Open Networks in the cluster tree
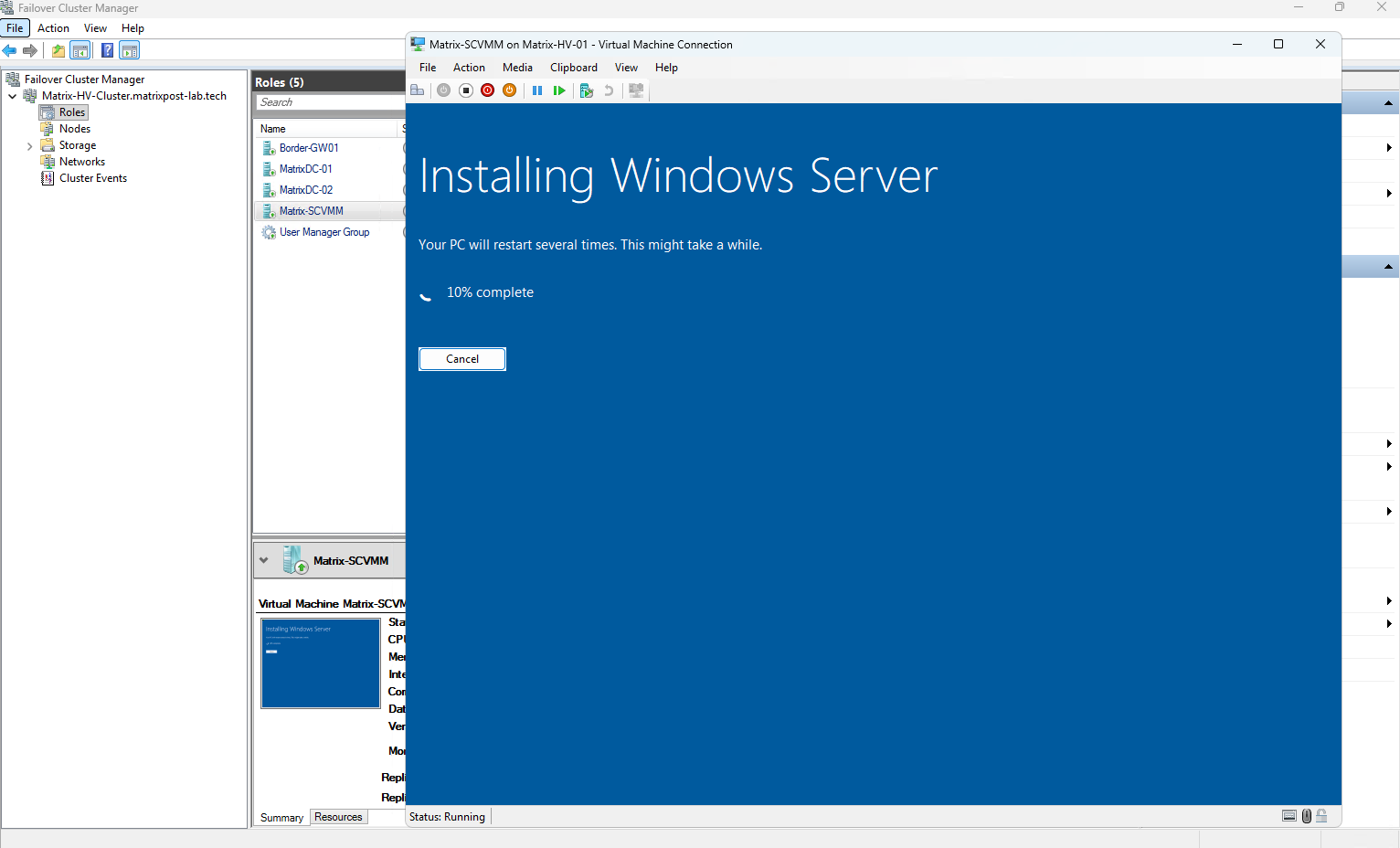This screenshot has width=1400, height=848. 81,162
